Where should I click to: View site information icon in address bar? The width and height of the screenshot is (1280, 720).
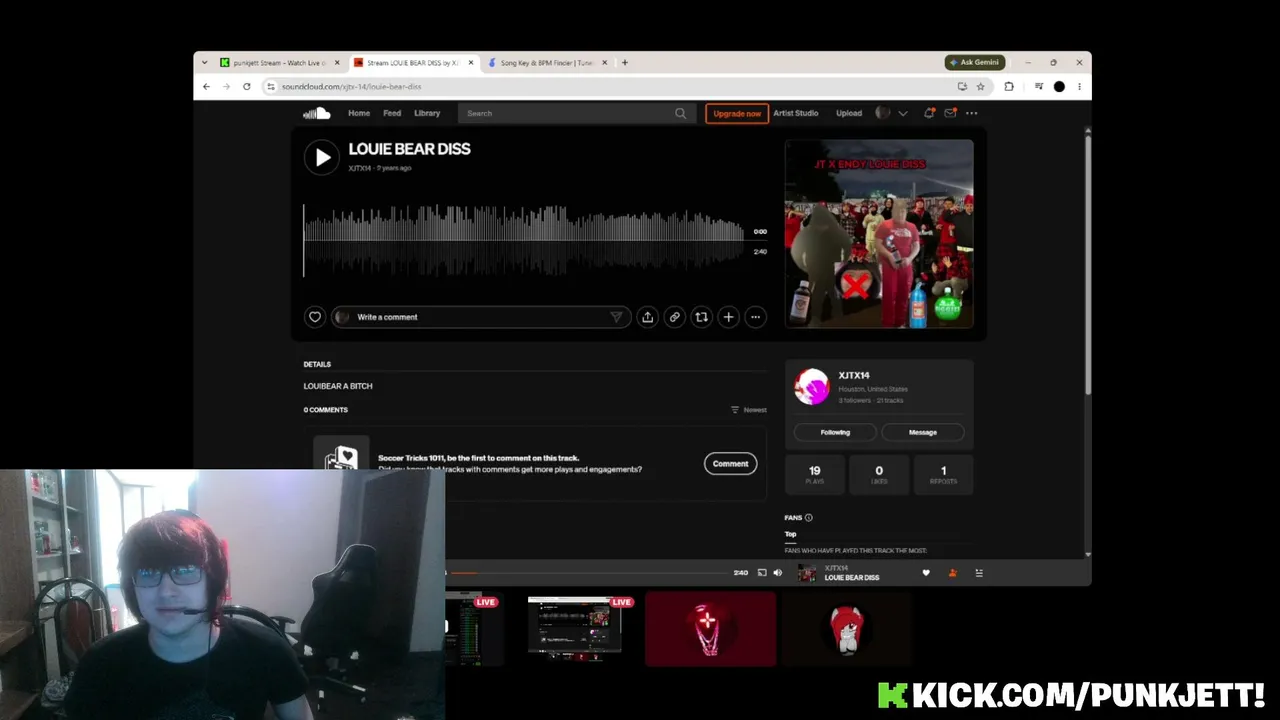(271, 87)
